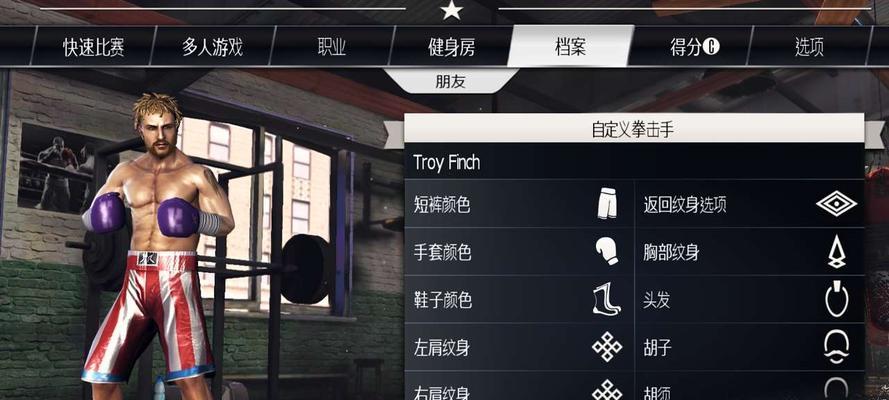The height and width of the screenshot is (400, 889).
Task: Click the 右肩纹身 row at the bottom
Action: 519,386
